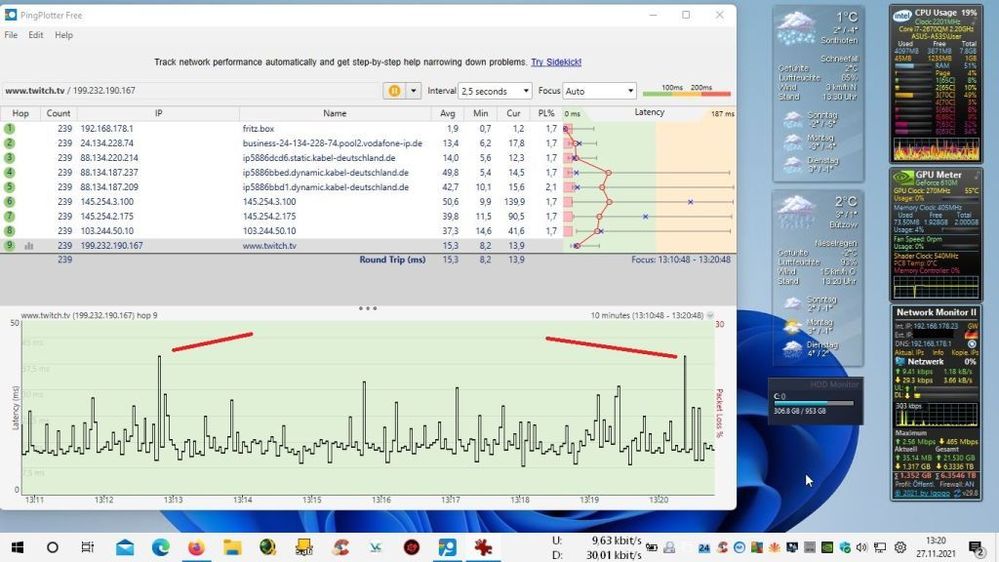Select the green hop 5 circle icon

(x=9, y=187)
